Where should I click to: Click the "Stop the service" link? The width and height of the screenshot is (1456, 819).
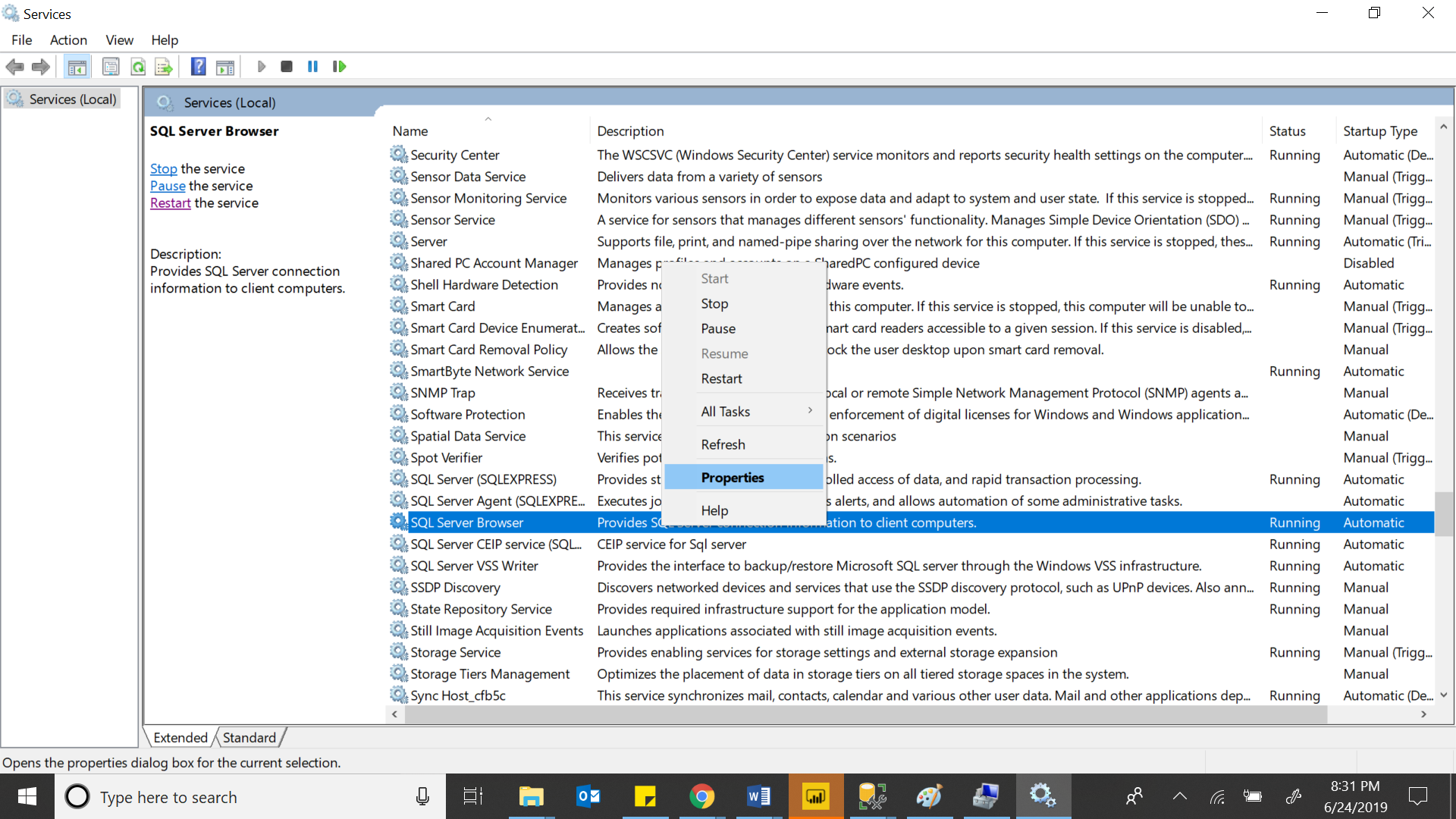pyautogui.click(x=163, y=168)
